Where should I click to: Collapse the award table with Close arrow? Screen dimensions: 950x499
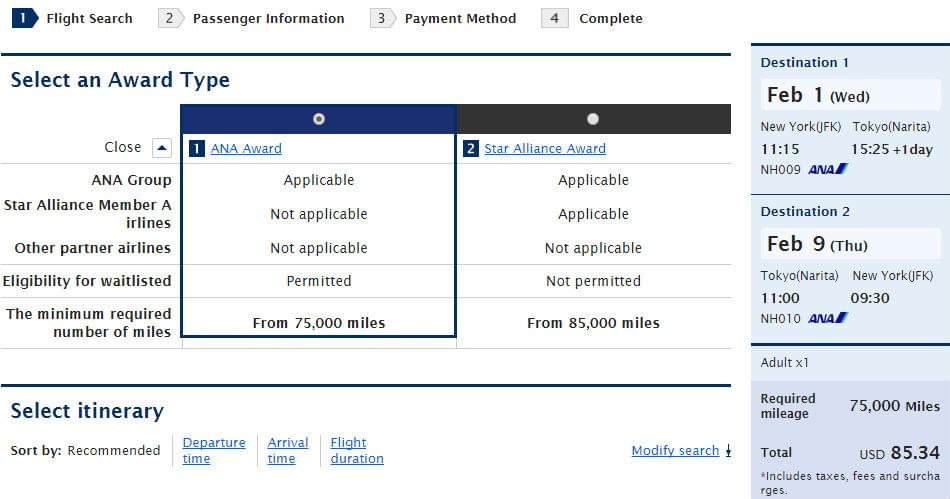pos(162,148)
